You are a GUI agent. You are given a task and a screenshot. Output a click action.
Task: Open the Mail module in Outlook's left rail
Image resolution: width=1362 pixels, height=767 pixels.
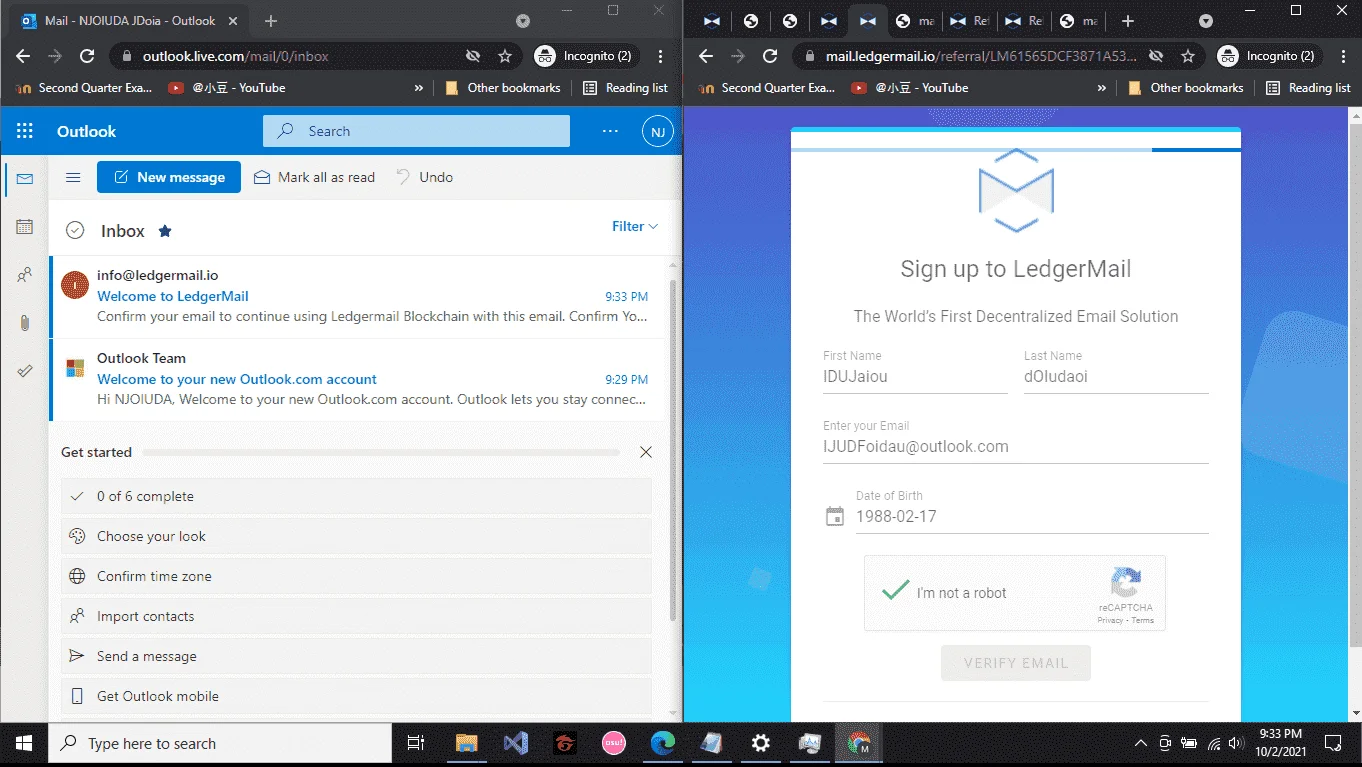[x=25, y=179]
